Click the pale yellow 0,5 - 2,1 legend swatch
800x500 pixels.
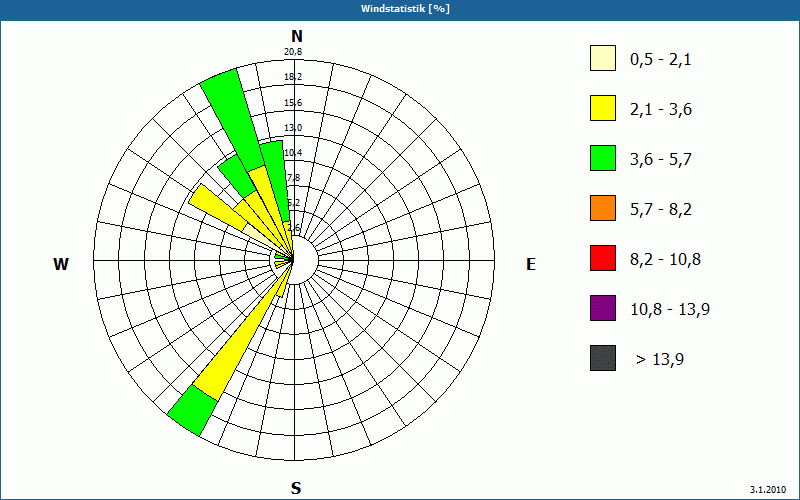point(603,58)
